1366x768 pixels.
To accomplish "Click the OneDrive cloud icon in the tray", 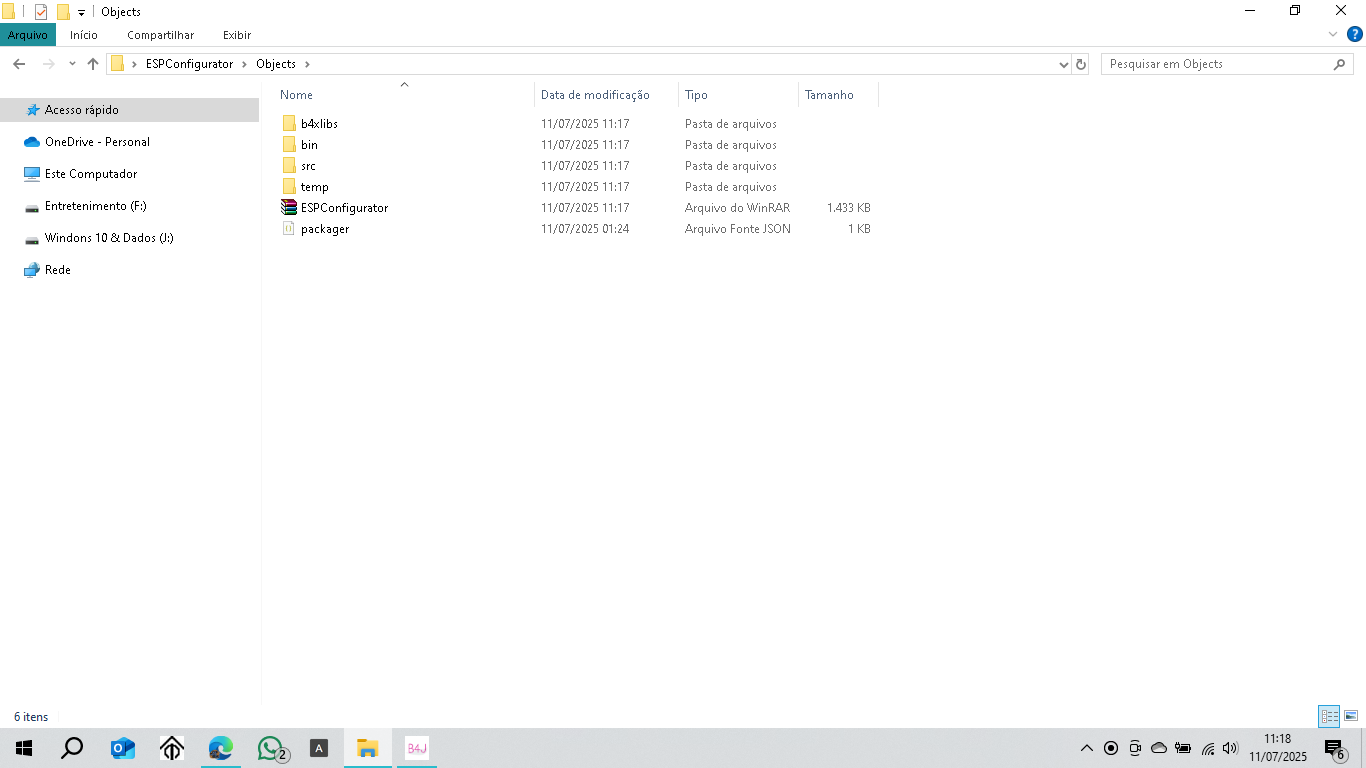I will 1159,748.
